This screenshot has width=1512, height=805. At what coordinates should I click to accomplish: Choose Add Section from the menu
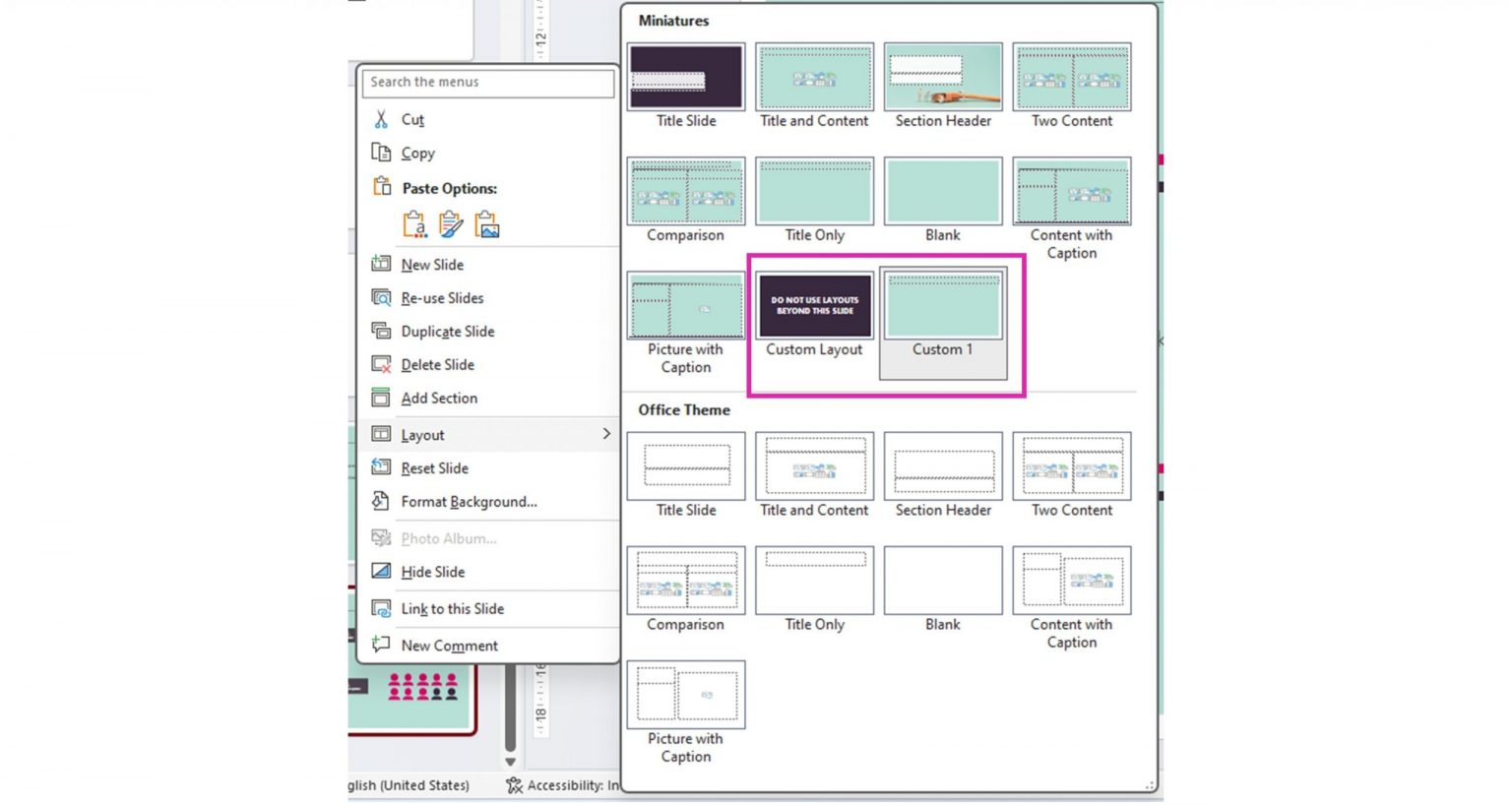(439, 398)
